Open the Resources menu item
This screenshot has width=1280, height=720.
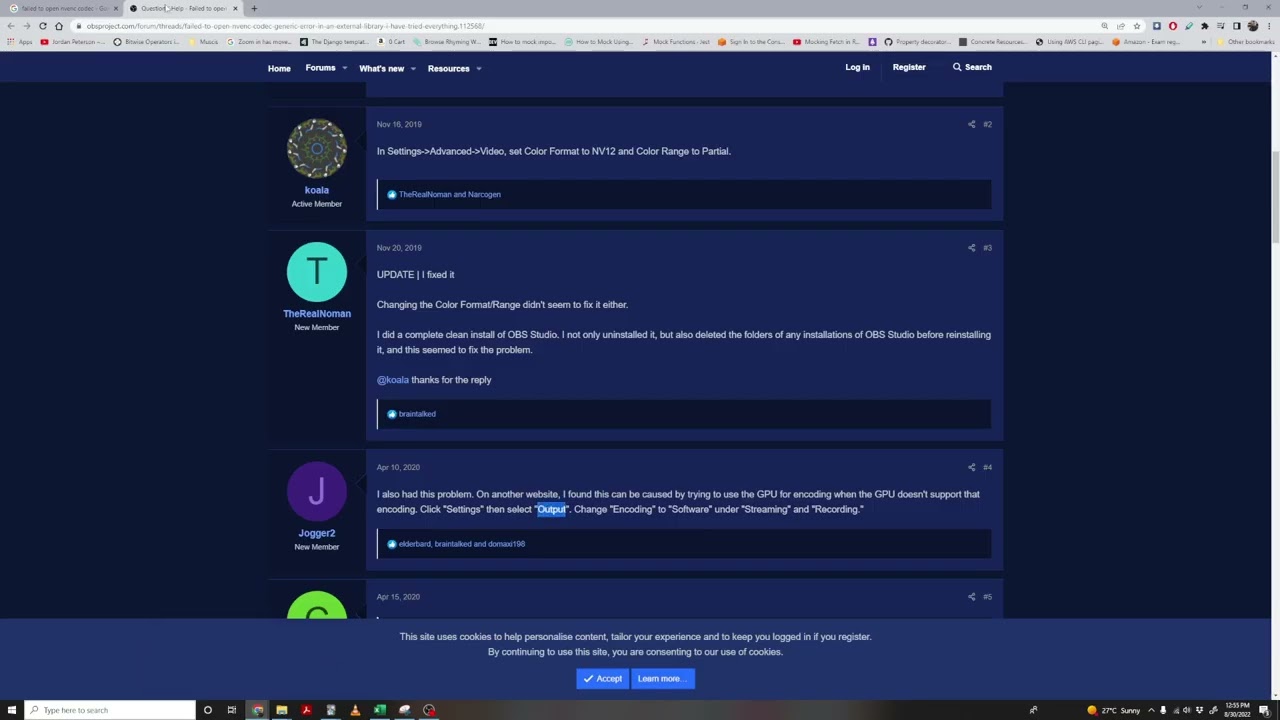click(x=448, y=69)
